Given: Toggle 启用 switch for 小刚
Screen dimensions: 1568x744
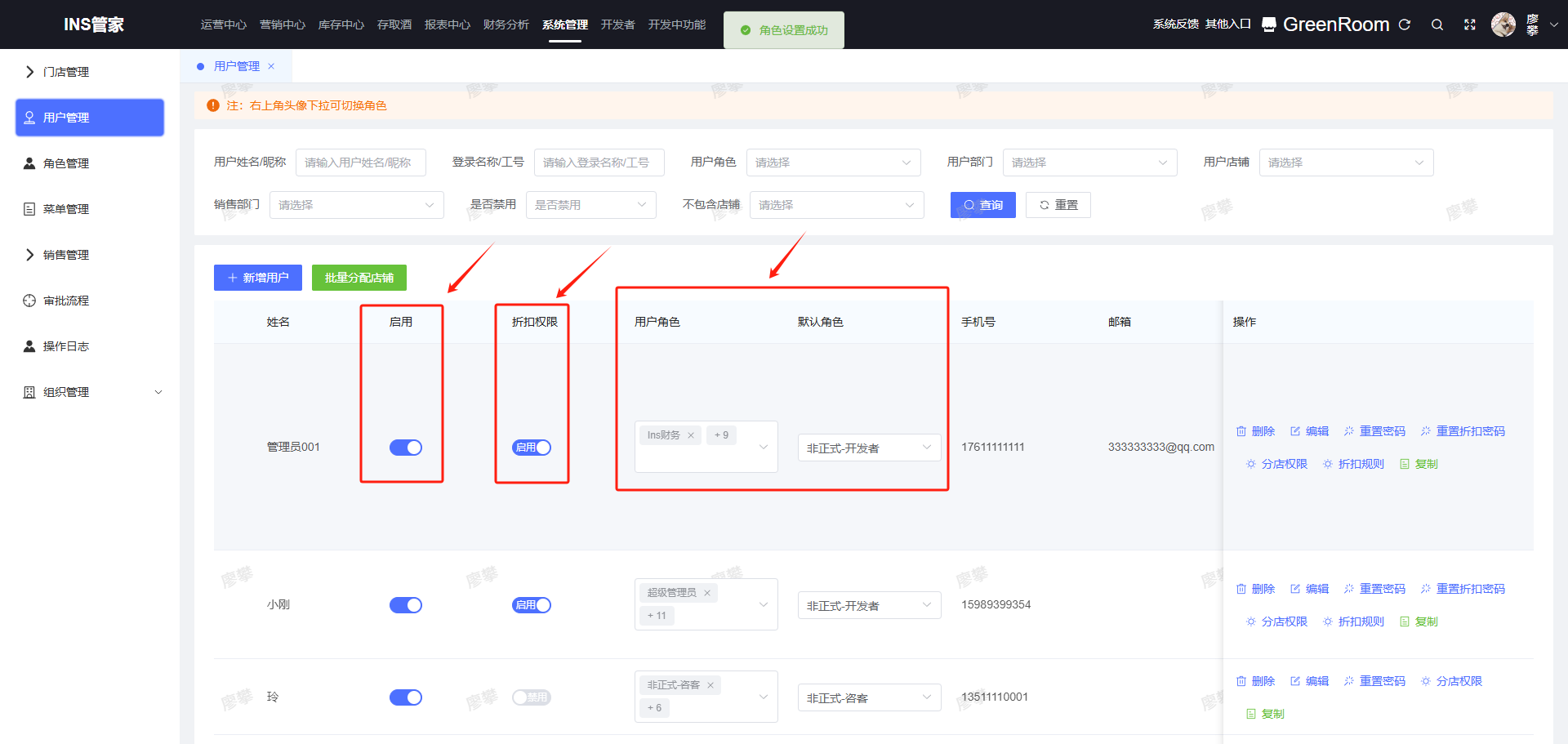Looking at the screenshot, I should [x=406, y=605].
